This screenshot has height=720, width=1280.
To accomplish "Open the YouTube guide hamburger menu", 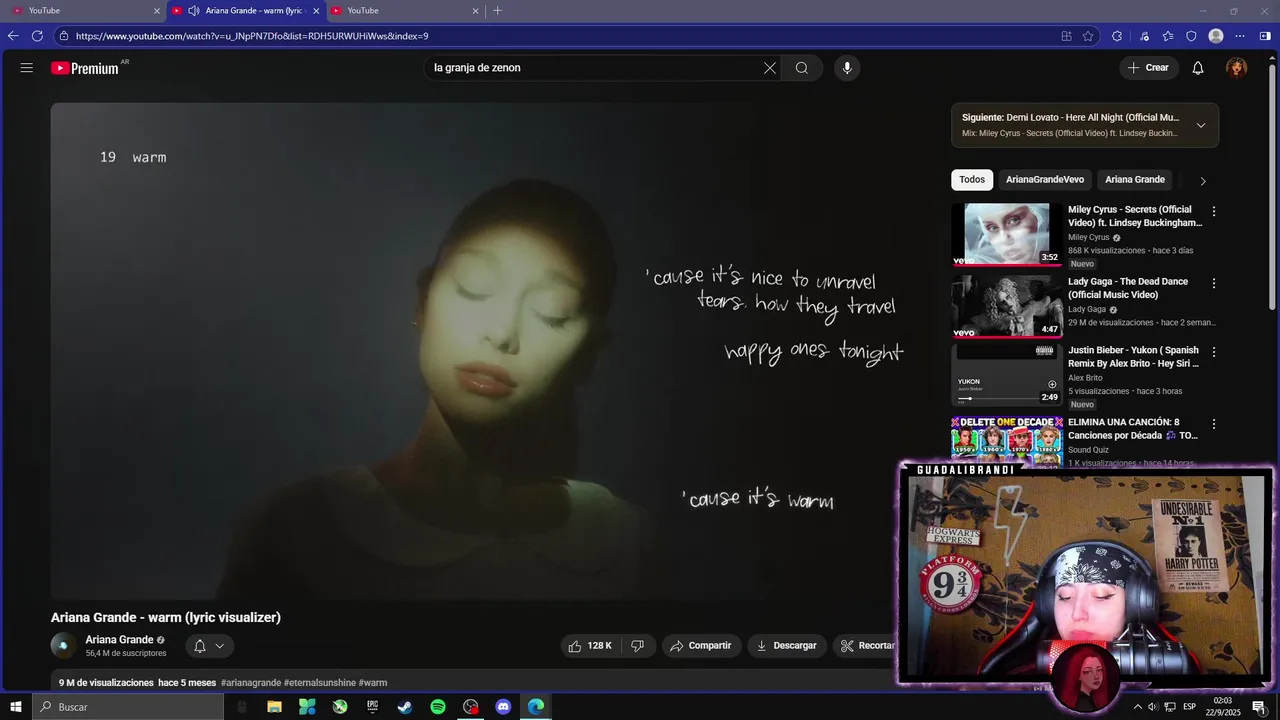I will click(x=27, y=68).
